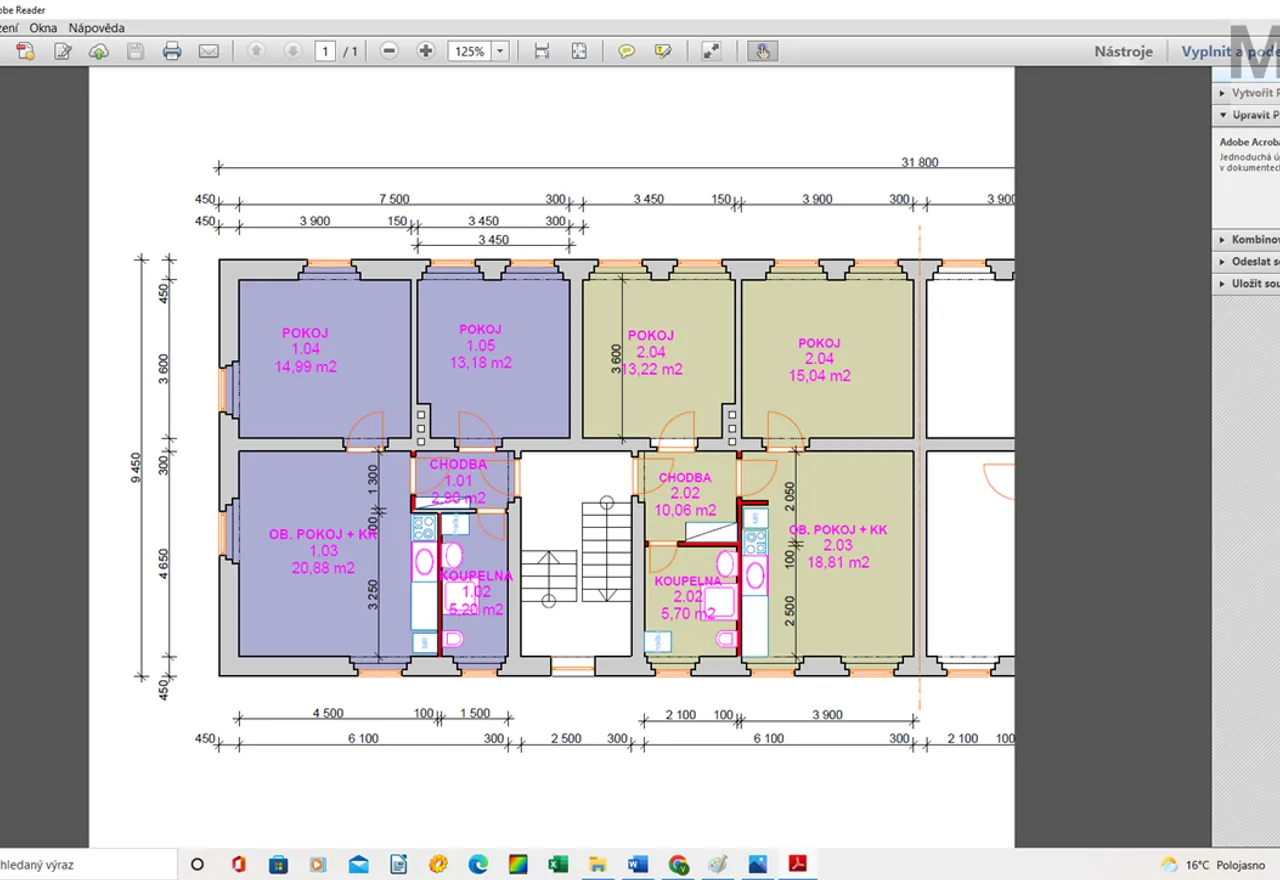This screenshot has width=1280, height=880.
Task: Open the Nástroje pane tab
Action: [x=1123, y=51]
